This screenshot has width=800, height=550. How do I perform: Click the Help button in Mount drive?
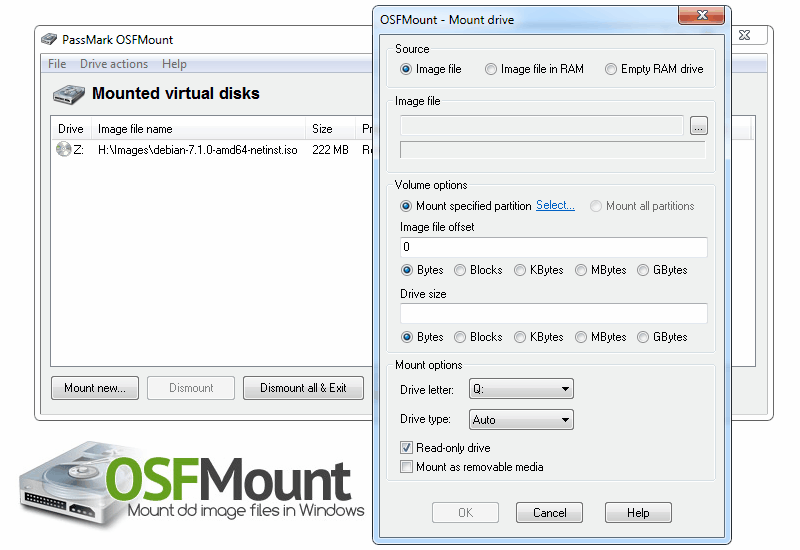638,512
